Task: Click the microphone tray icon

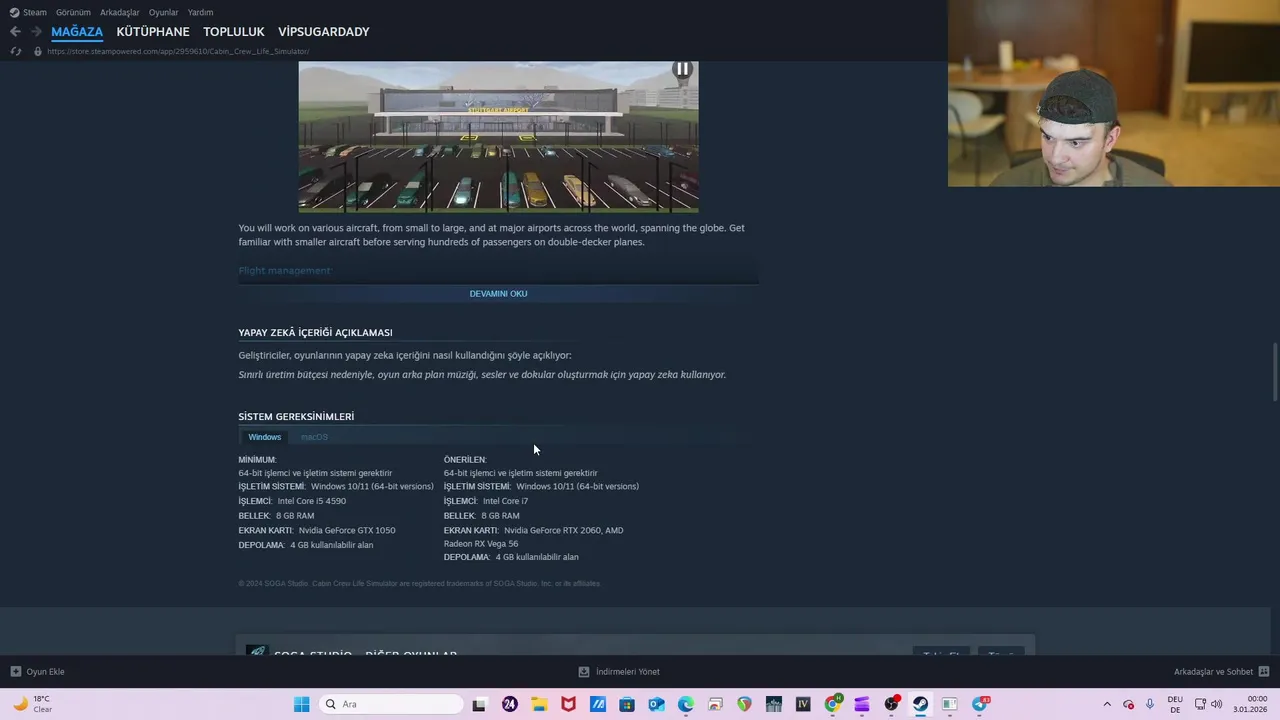Action: pyautogui.click(x=1150, y=704)
